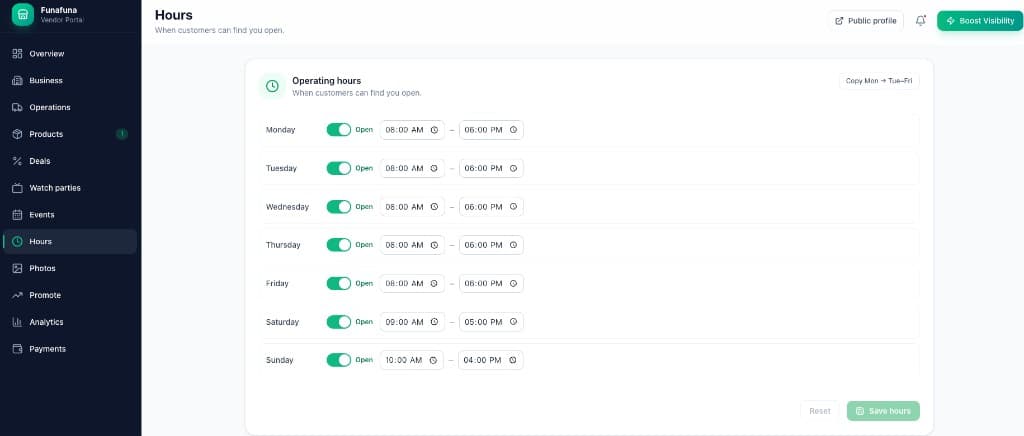Click the Promote trend arrow icon
This screenshot has width=1024, height=436.
pyautogui.click(x=18, y=295)
